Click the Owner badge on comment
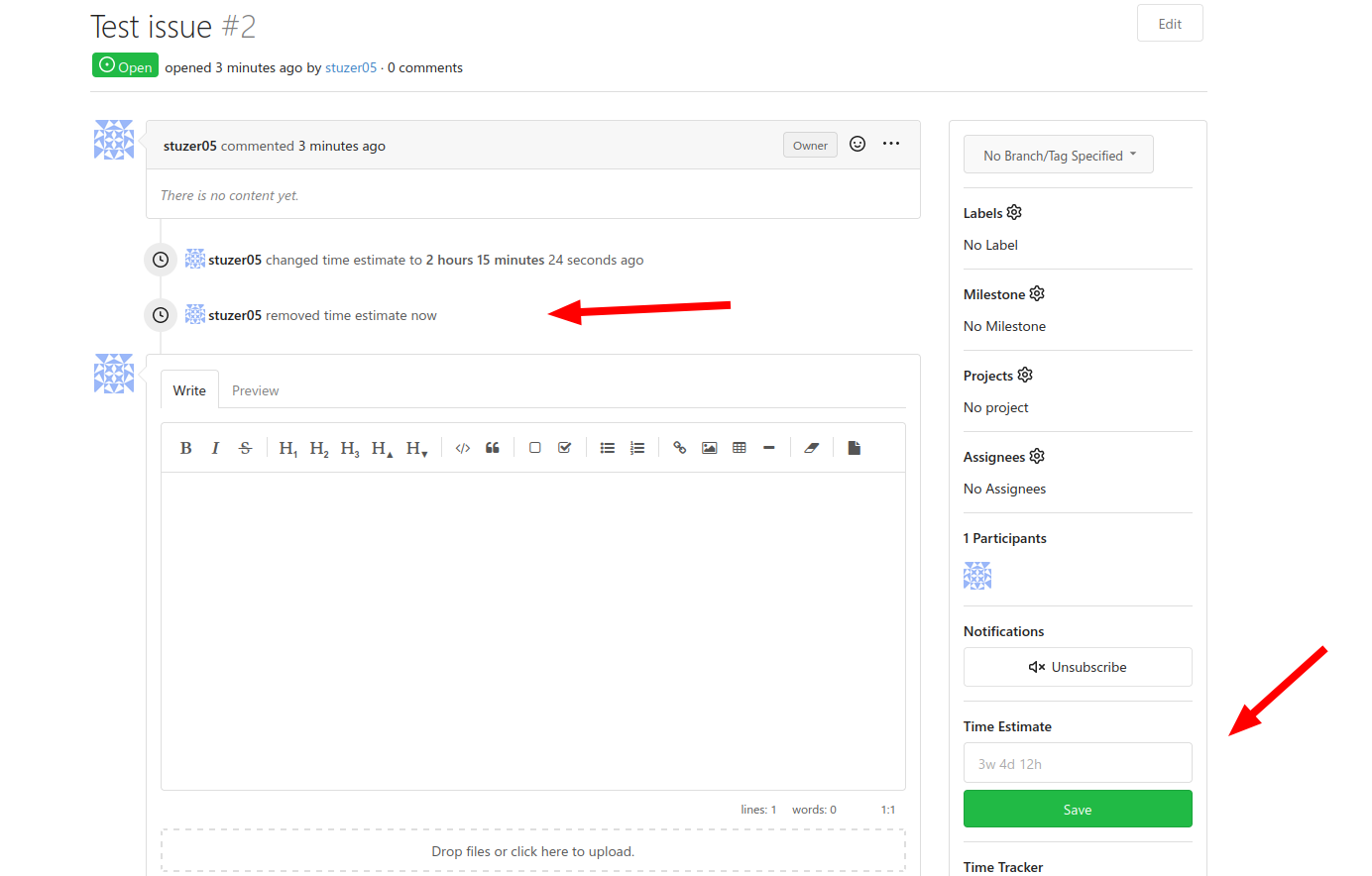 (x=810, y=145)
